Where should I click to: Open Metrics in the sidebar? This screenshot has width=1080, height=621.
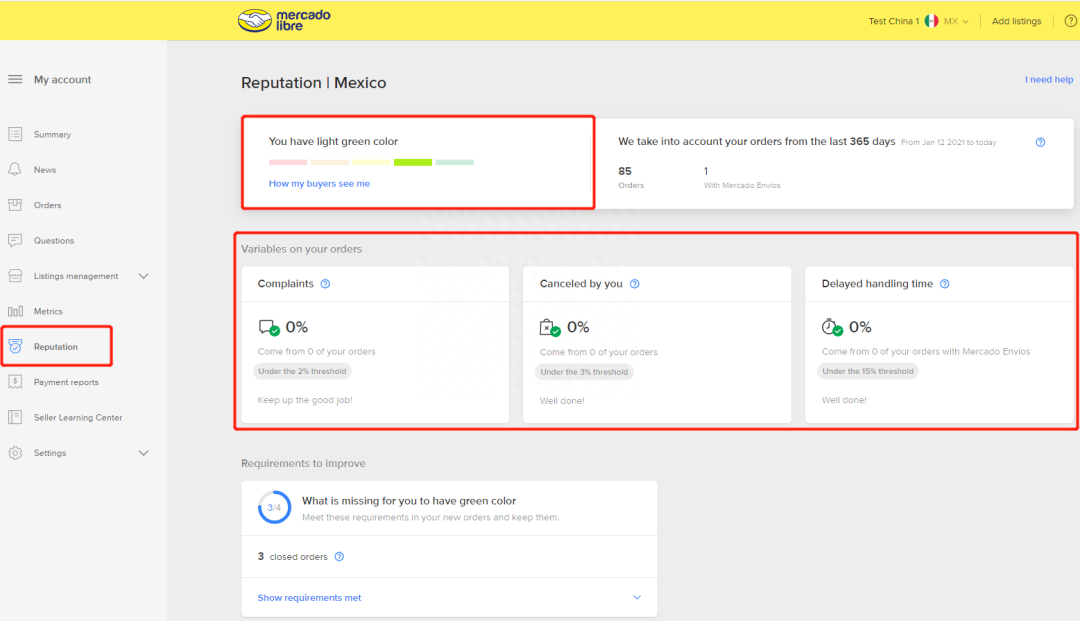point(48,311)
